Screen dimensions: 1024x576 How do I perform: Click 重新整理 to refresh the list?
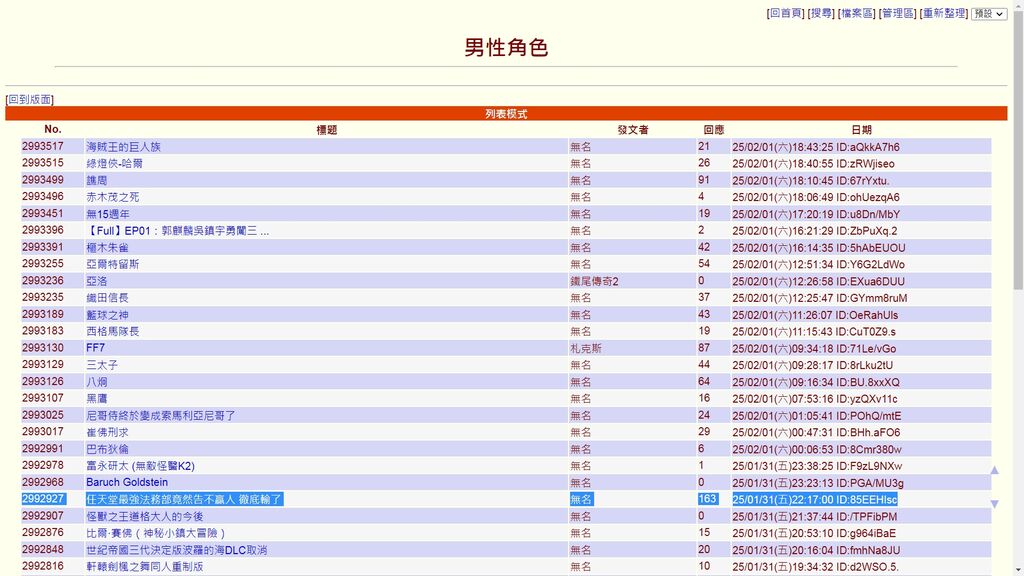(x=944, y=14)
